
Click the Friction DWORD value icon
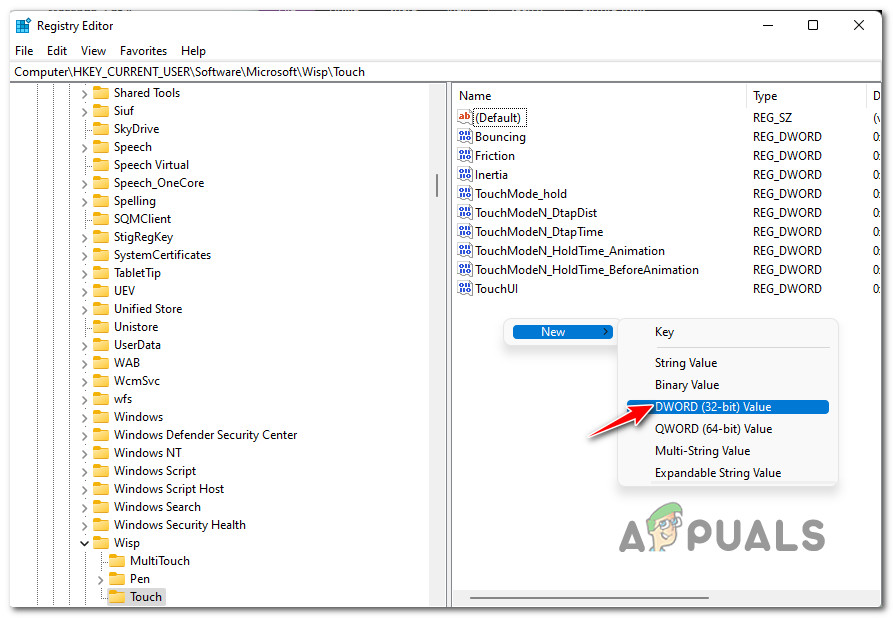click(x=465, y=155)
